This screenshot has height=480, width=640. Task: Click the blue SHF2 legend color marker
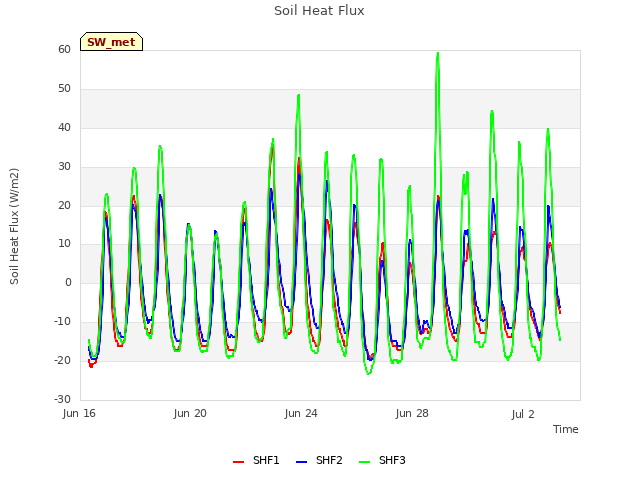point(301,462)
